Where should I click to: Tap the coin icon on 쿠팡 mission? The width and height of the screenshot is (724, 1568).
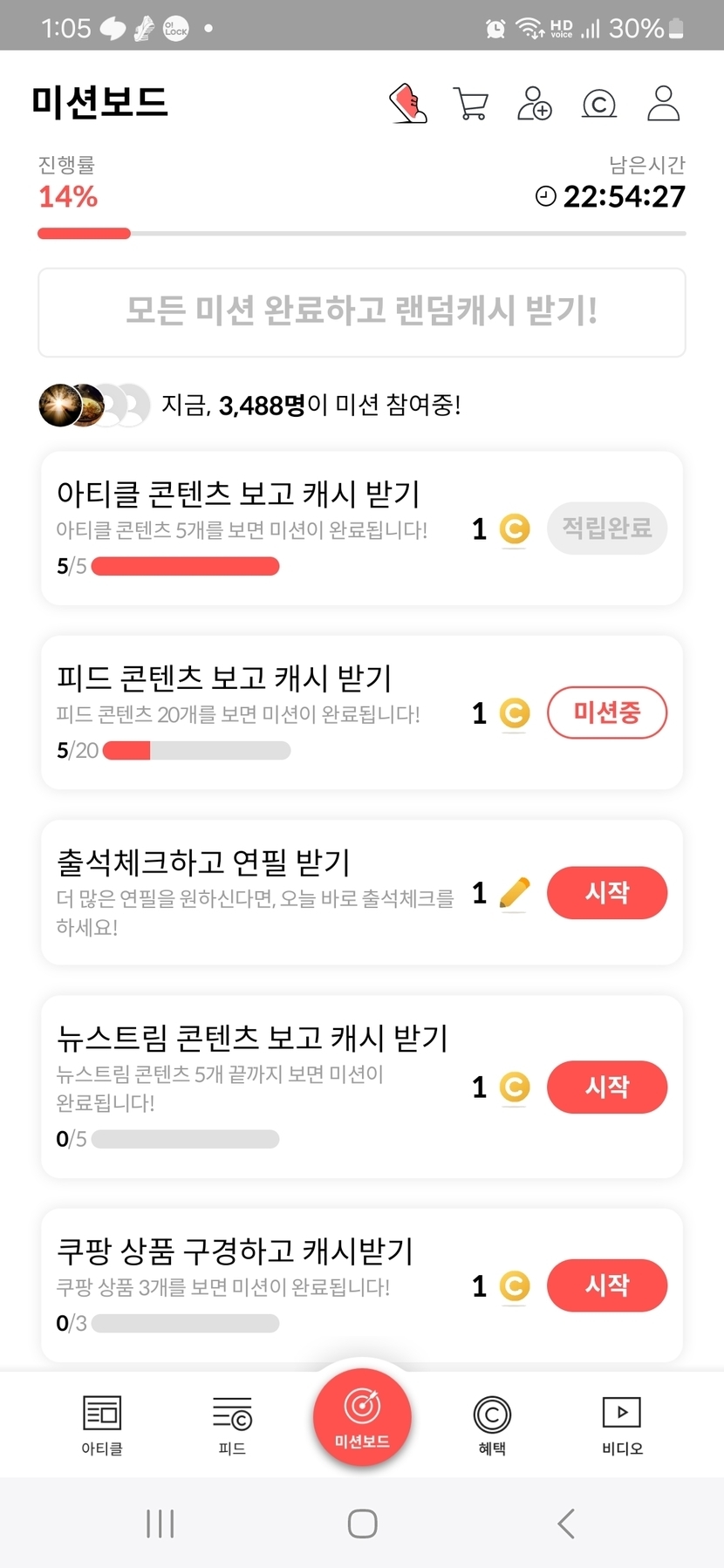pos(515,1285)
